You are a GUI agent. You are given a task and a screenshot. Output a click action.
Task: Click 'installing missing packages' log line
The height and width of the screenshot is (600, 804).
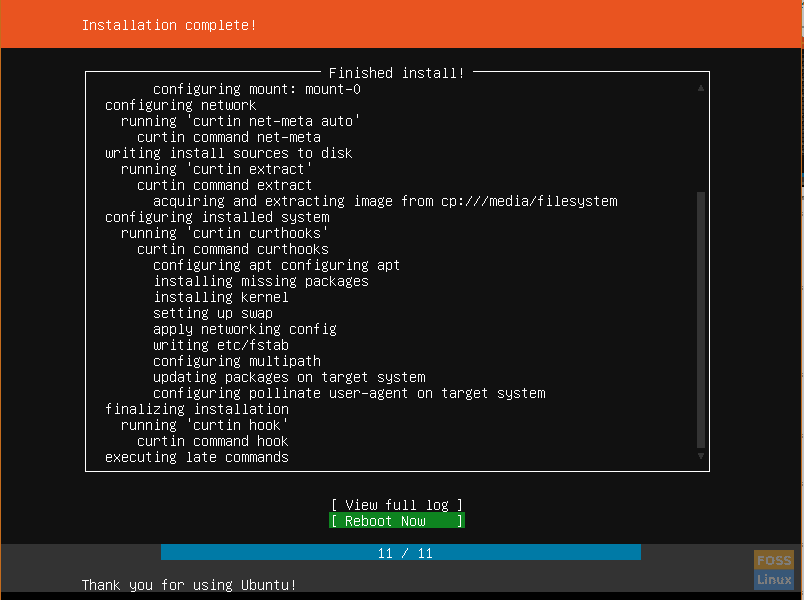pyautogui.click(x=260, y=281)
